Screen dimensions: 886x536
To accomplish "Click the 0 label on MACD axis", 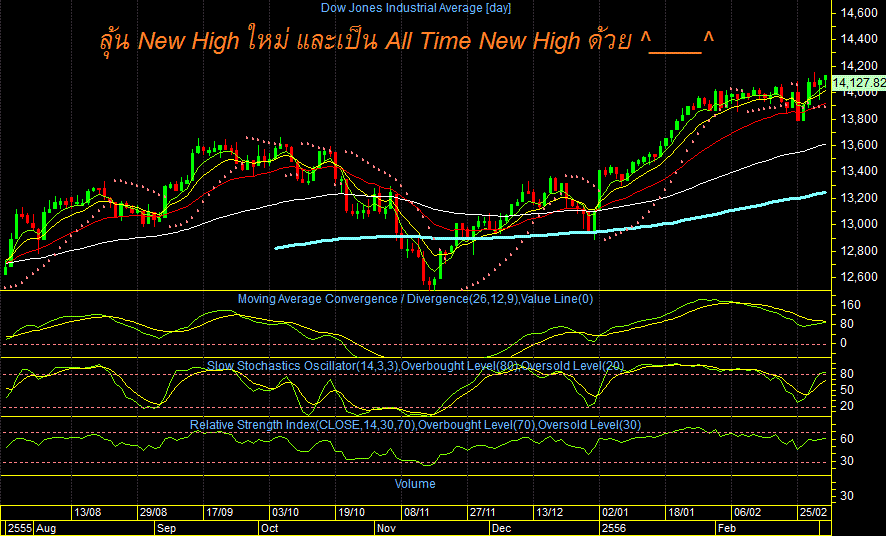I will click(x=844, y=343).
